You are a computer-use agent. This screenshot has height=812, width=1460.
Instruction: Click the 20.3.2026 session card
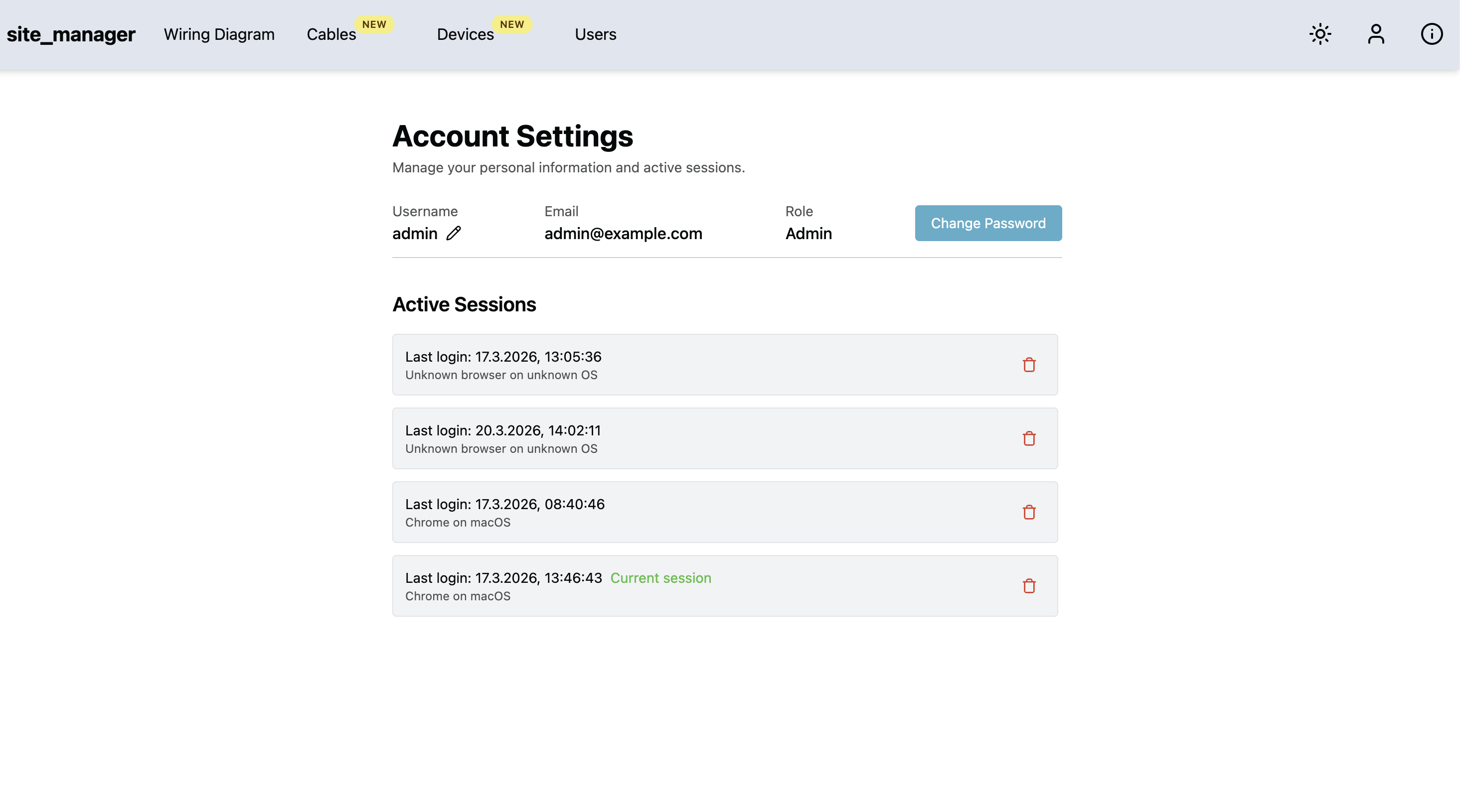click(724, 438)
